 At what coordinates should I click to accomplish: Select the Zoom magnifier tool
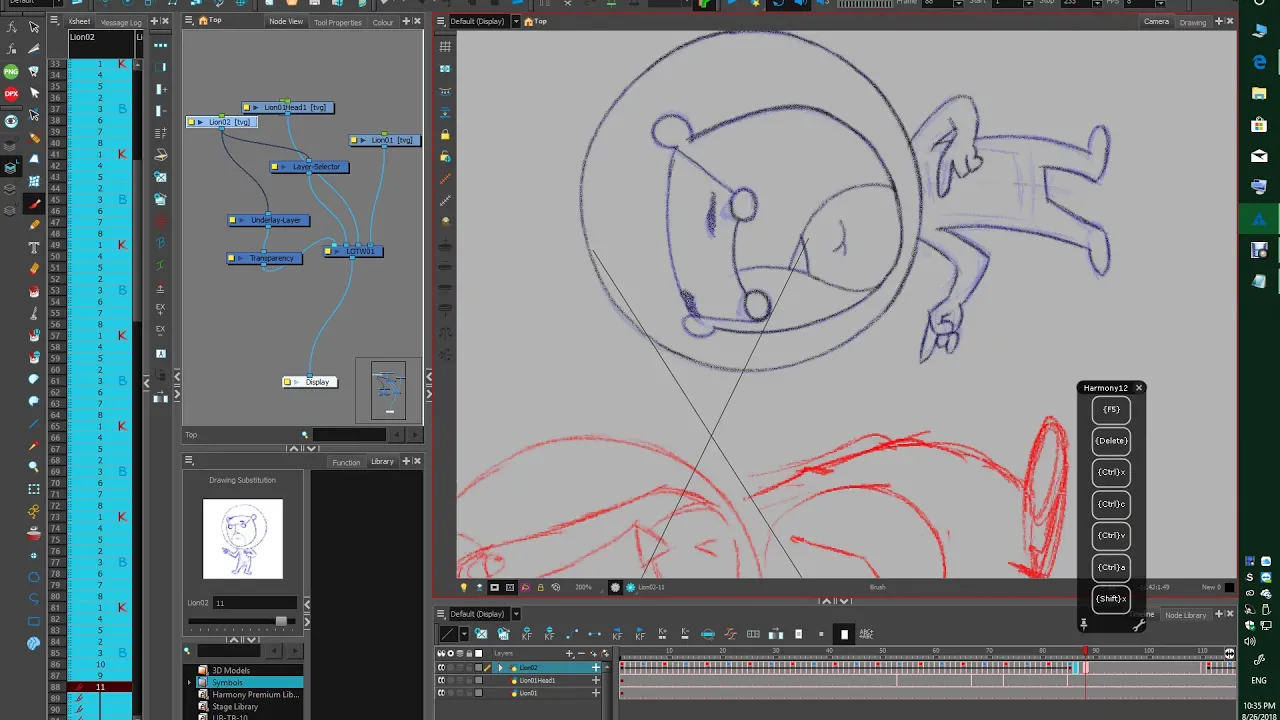pyautogui.click(x=34, y=467)
